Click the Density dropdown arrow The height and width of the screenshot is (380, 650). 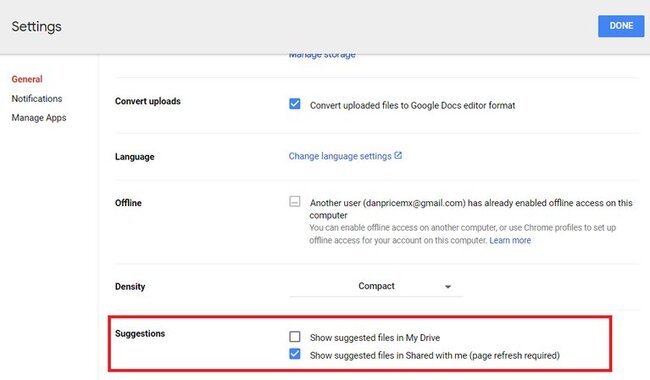[448, 287]
